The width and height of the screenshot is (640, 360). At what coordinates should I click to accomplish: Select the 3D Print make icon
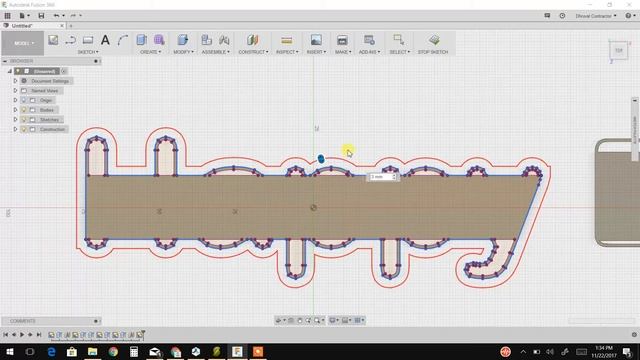(x=342, y=40)
